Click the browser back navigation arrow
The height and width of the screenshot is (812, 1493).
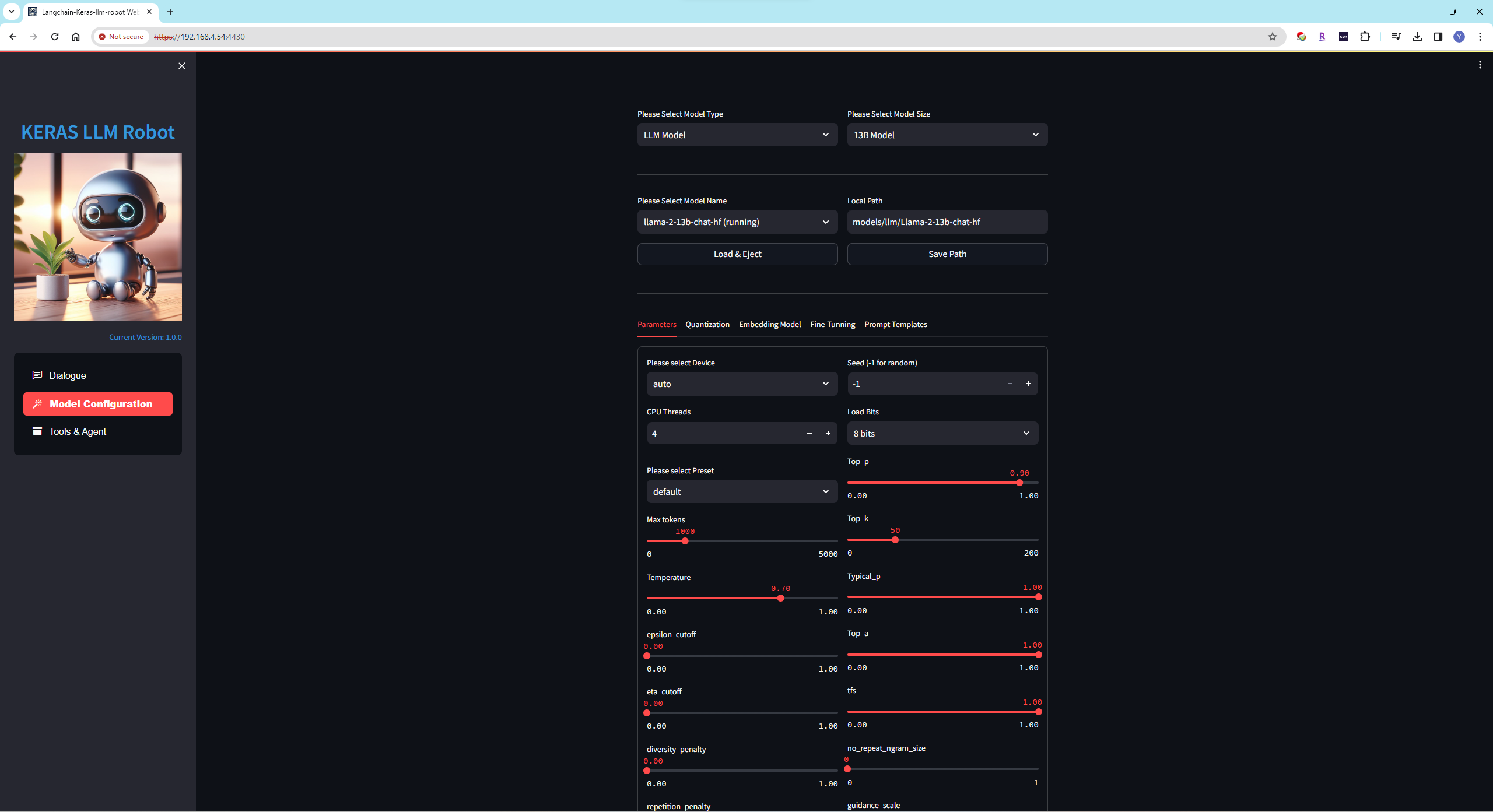click(x=13, y=37)
